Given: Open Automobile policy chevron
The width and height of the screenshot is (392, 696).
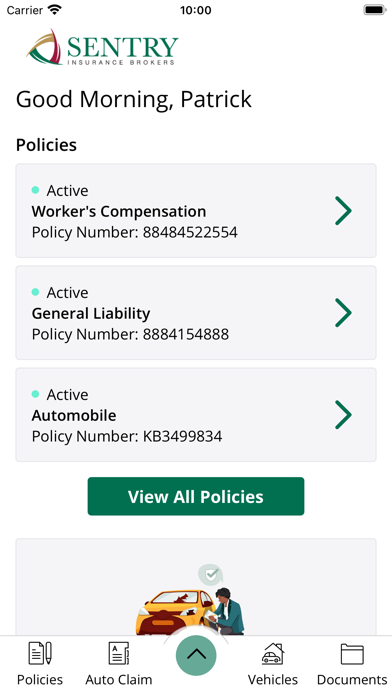Looking at the screenshot, I should pos(343,415).
